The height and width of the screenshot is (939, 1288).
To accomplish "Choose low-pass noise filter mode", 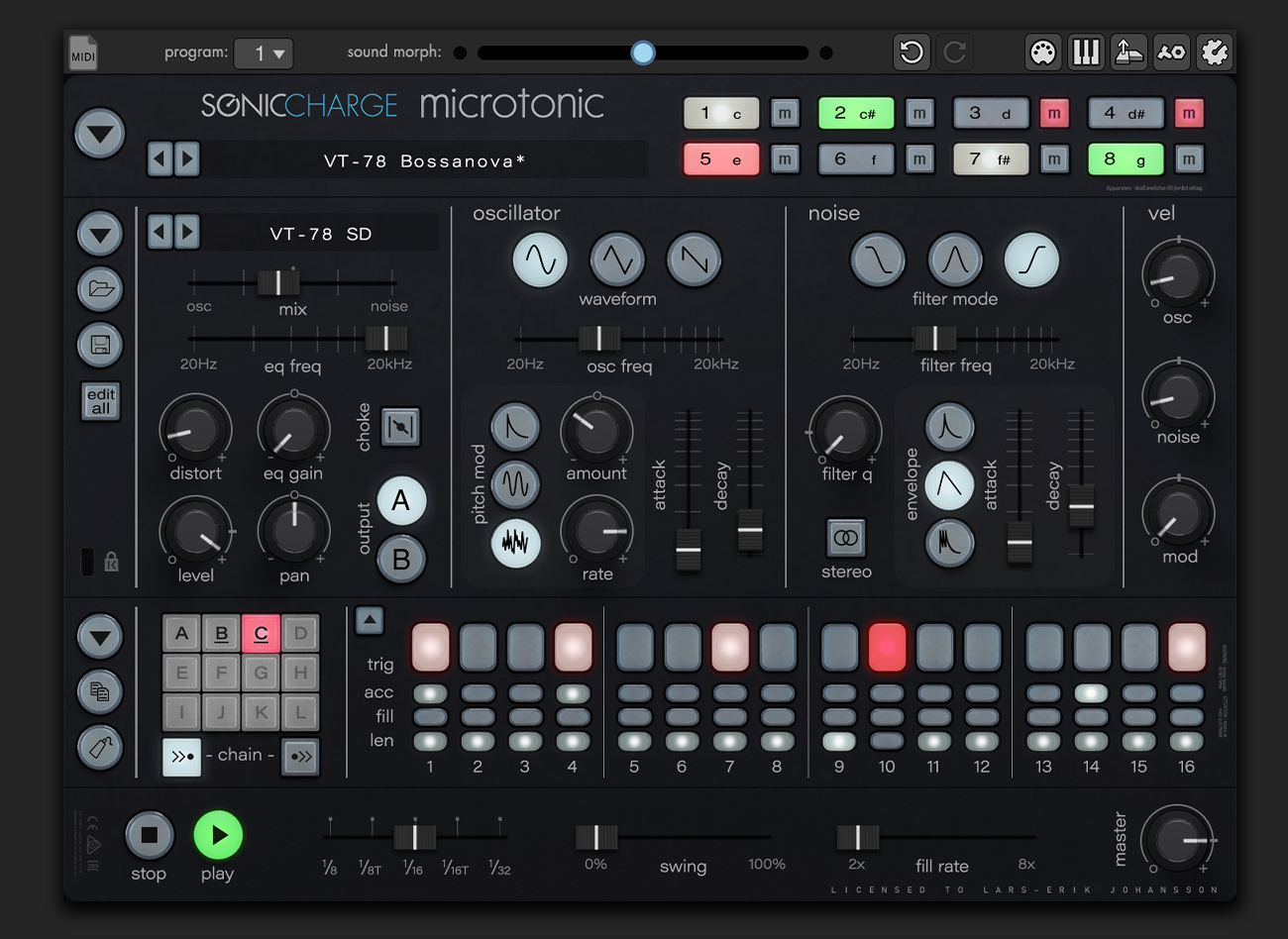I will point(878,260).
